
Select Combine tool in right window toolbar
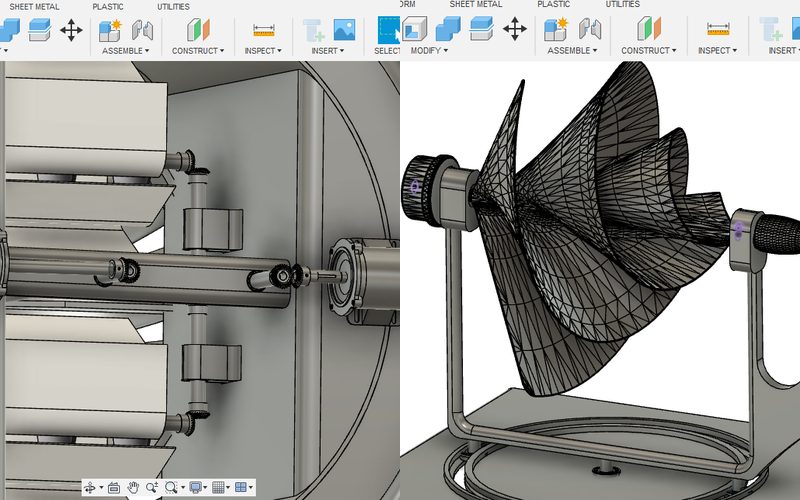(448, 29)
